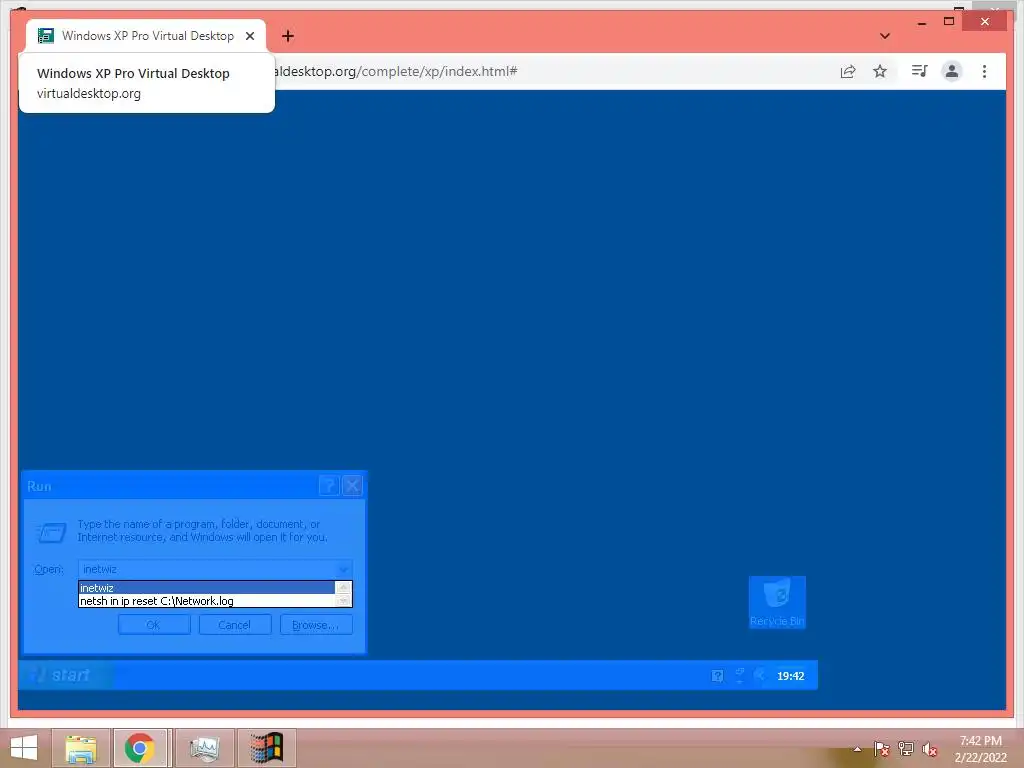Image resolution: width=1024 pixels, height=768 pixels.
Task: Open the Windows flag app on the host taskbar
Action: [x=266, y=748]
